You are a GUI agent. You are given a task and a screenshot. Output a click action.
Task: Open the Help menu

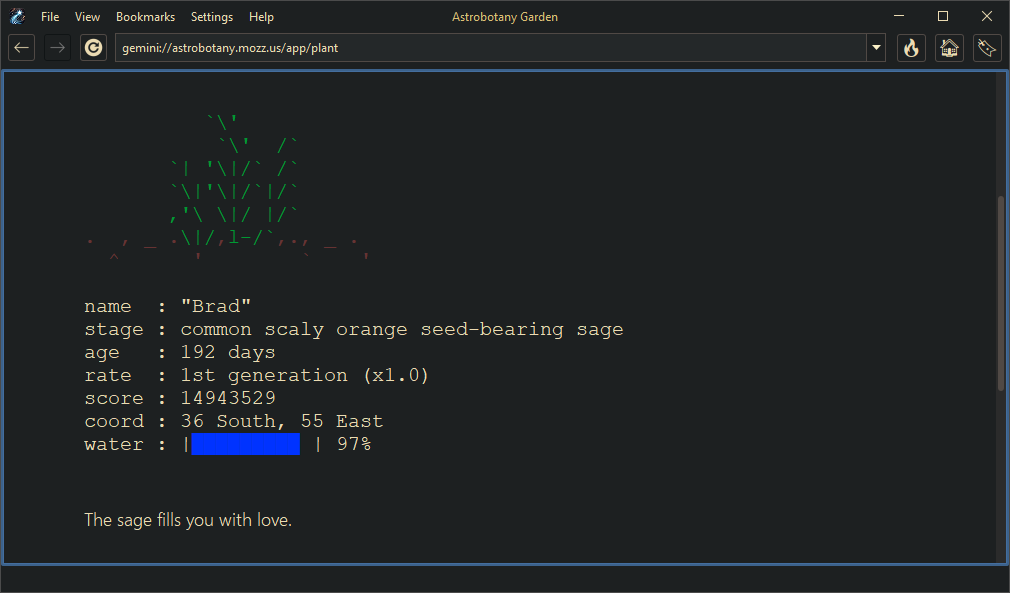[x=261, y=17]
